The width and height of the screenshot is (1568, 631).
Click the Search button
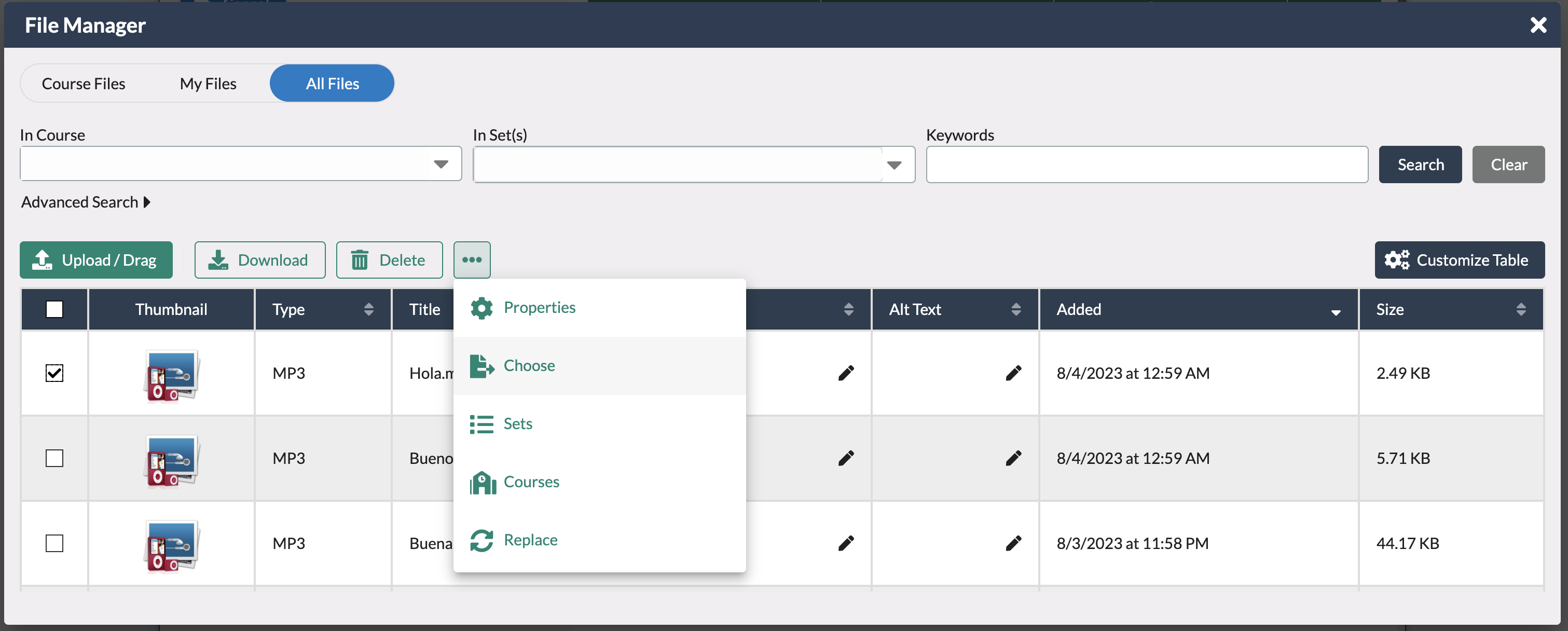point(1420,164)
